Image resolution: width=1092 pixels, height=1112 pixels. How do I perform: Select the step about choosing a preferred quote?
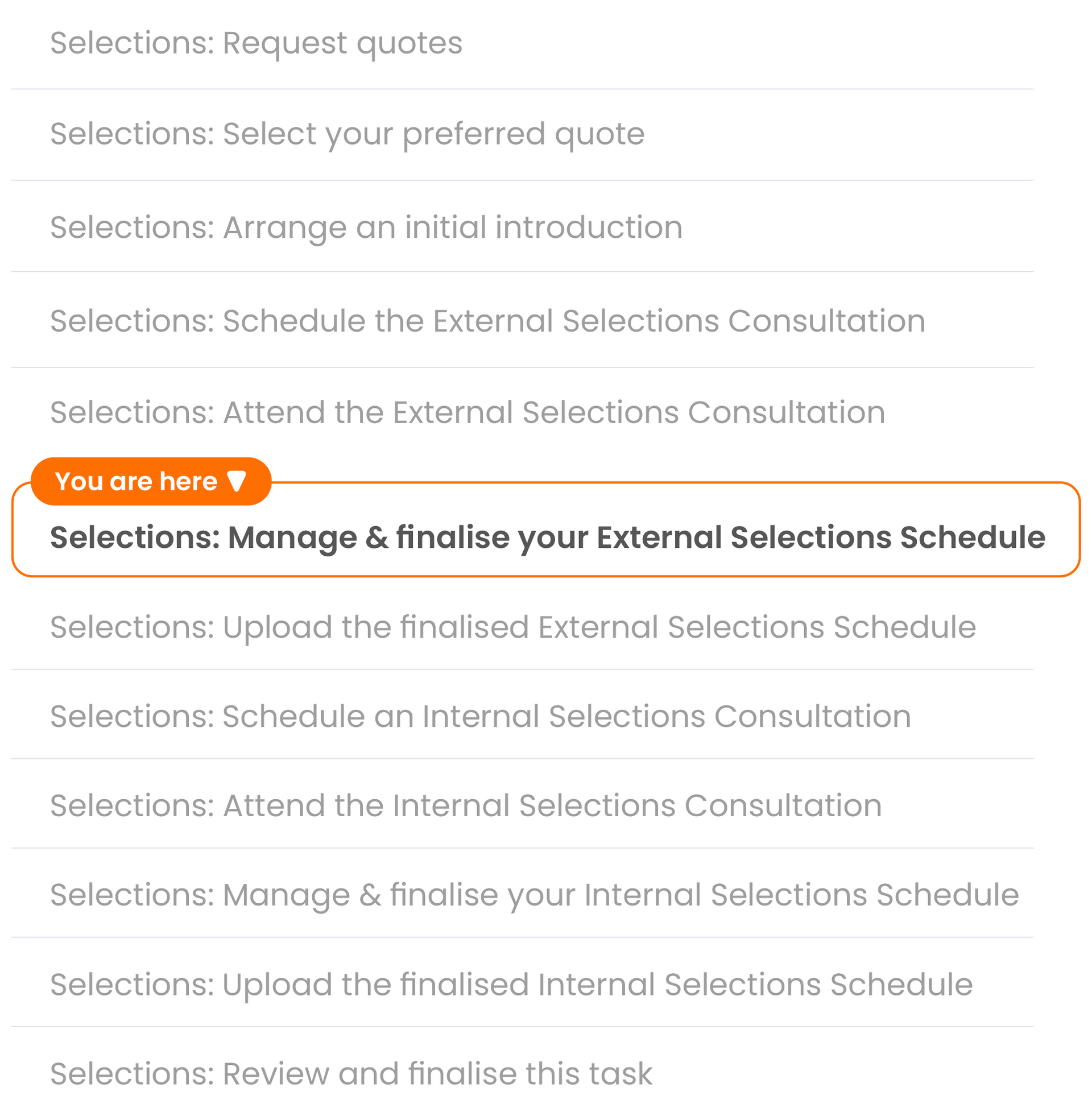[347, 134]
